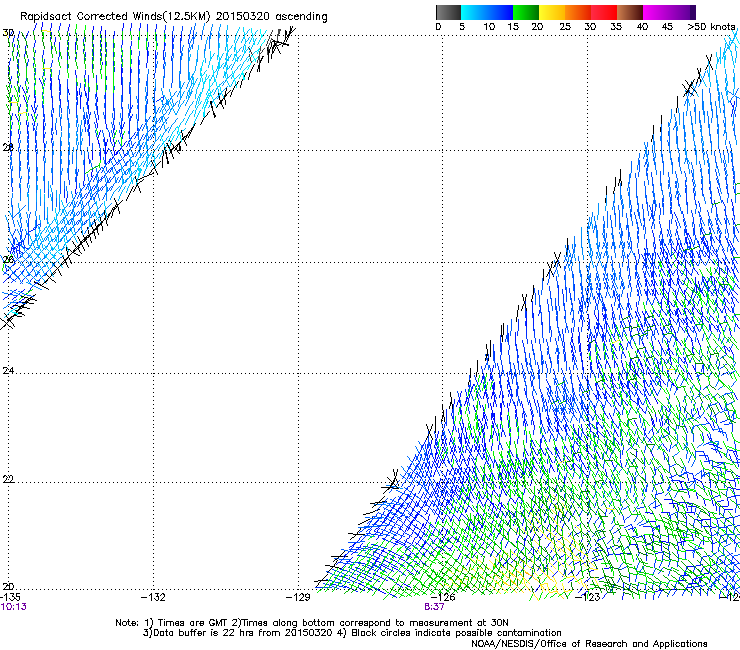Screen dimensions: 740x650
Task: Click the NOAA/NESDIS Office of Research credit
Action: pos(589,644)
